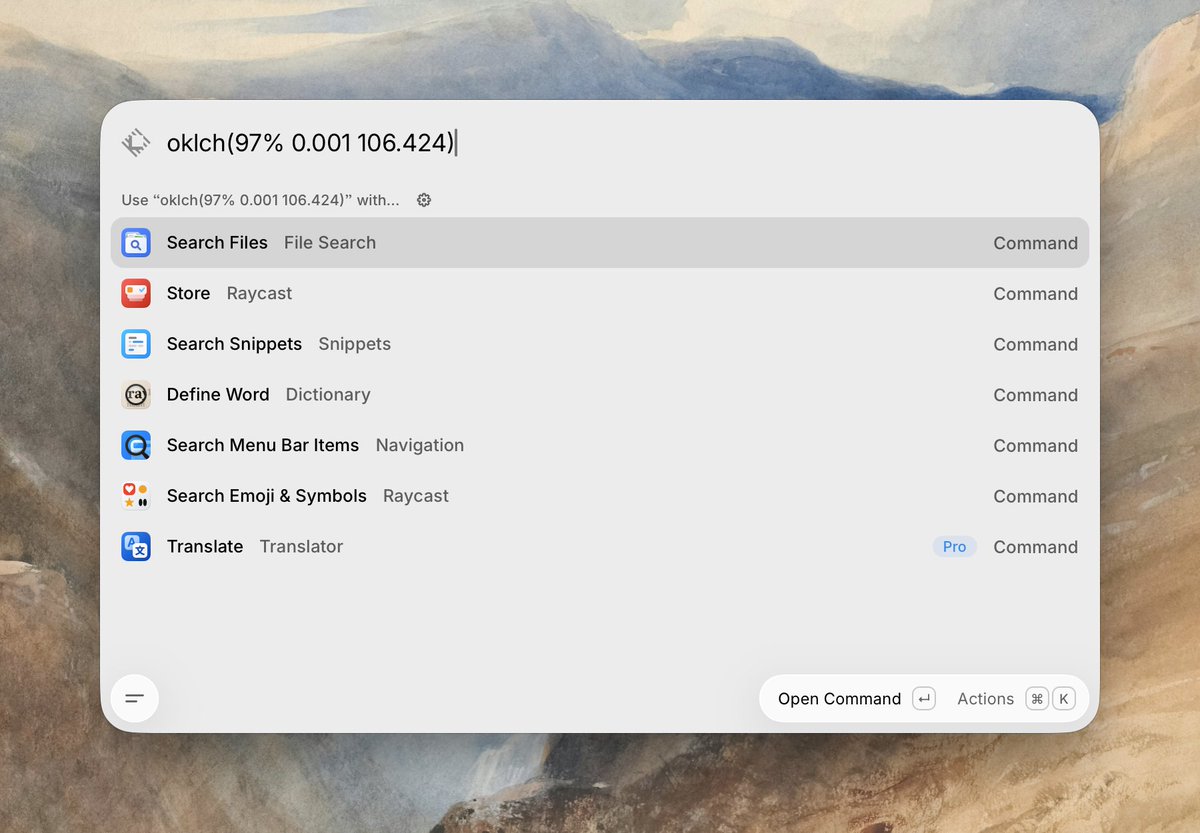
Task: Click the "Use oklch... with..." label
Action: tap(260, 200)
